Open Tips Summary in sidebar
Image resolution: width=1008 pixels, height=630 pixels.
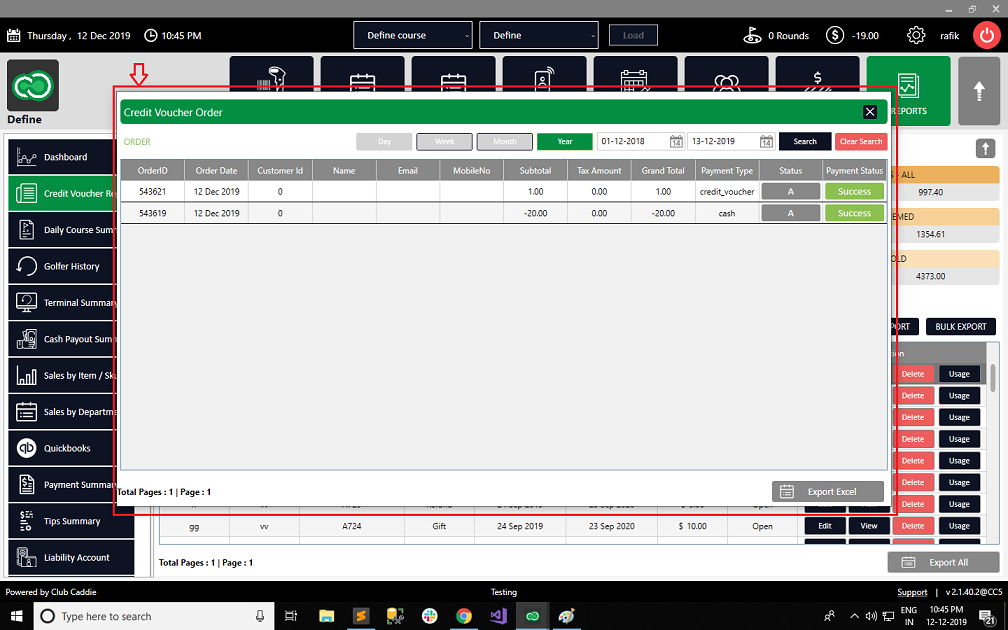71,521
